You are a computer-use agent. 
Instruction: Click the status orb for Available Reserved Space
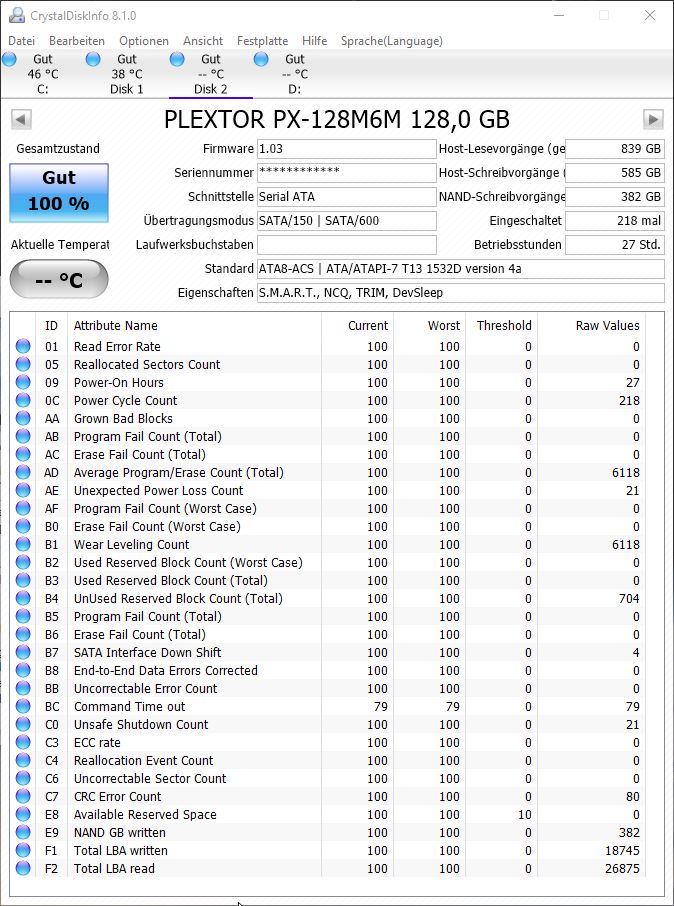coord(23,814)
